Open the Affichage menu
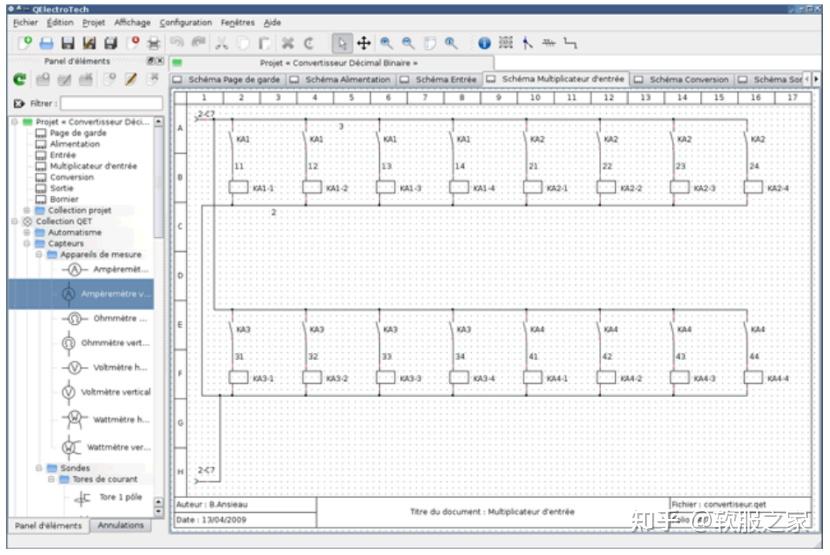 132,22
